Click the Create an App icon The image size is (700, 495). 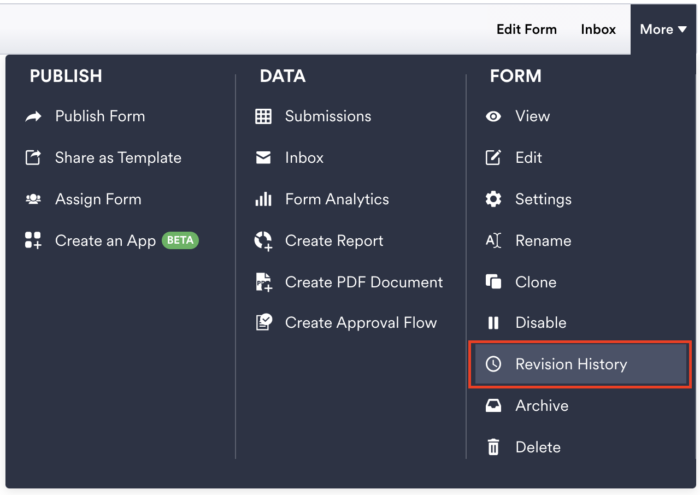click(x=34, y=241)
